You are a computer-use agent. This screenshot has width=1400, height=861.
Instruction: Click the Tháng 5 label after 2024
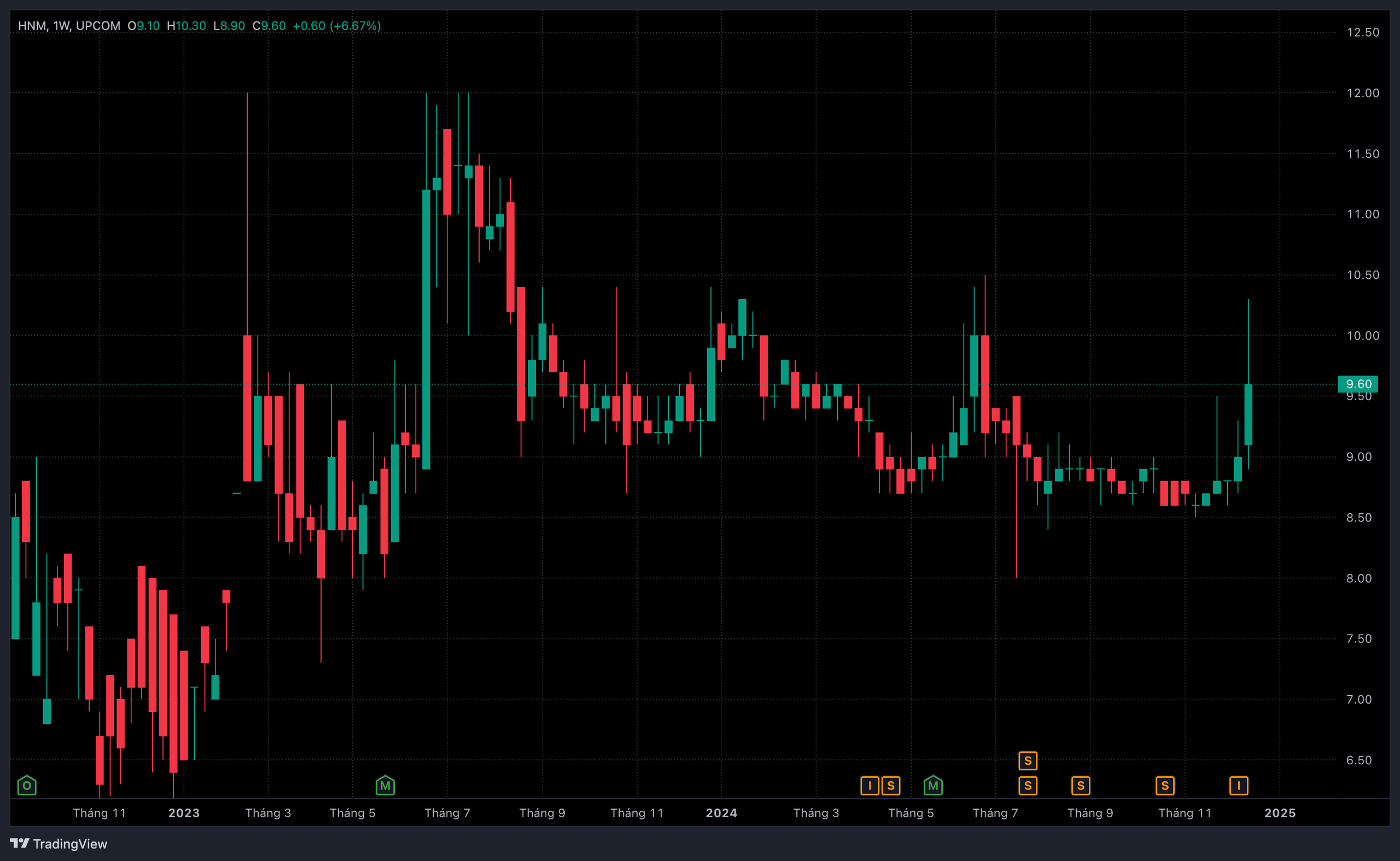pos(911,813)
